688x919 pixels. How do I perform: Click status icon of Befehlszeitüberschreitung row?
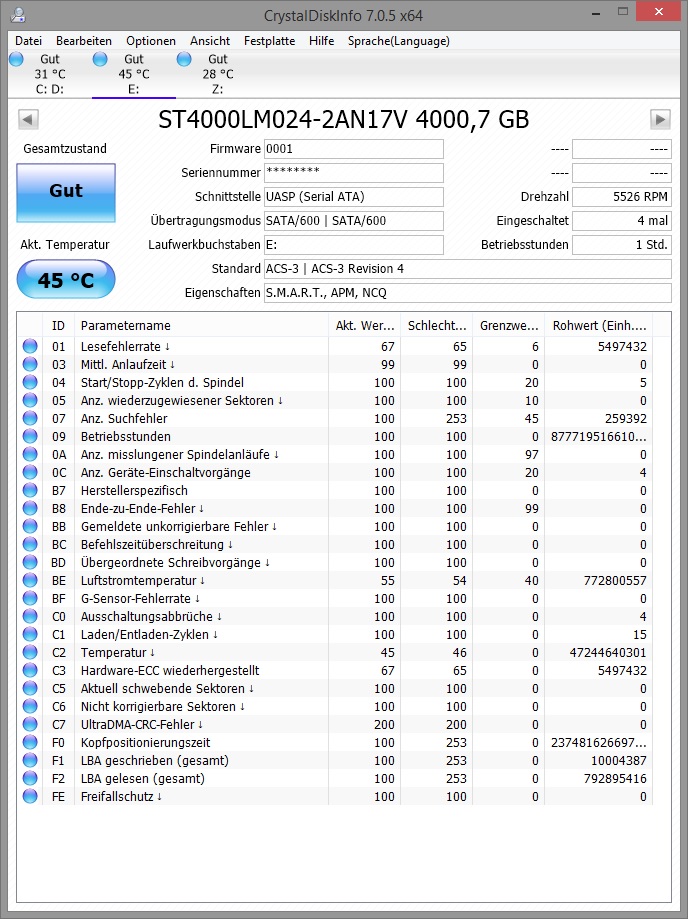(30, 544)
